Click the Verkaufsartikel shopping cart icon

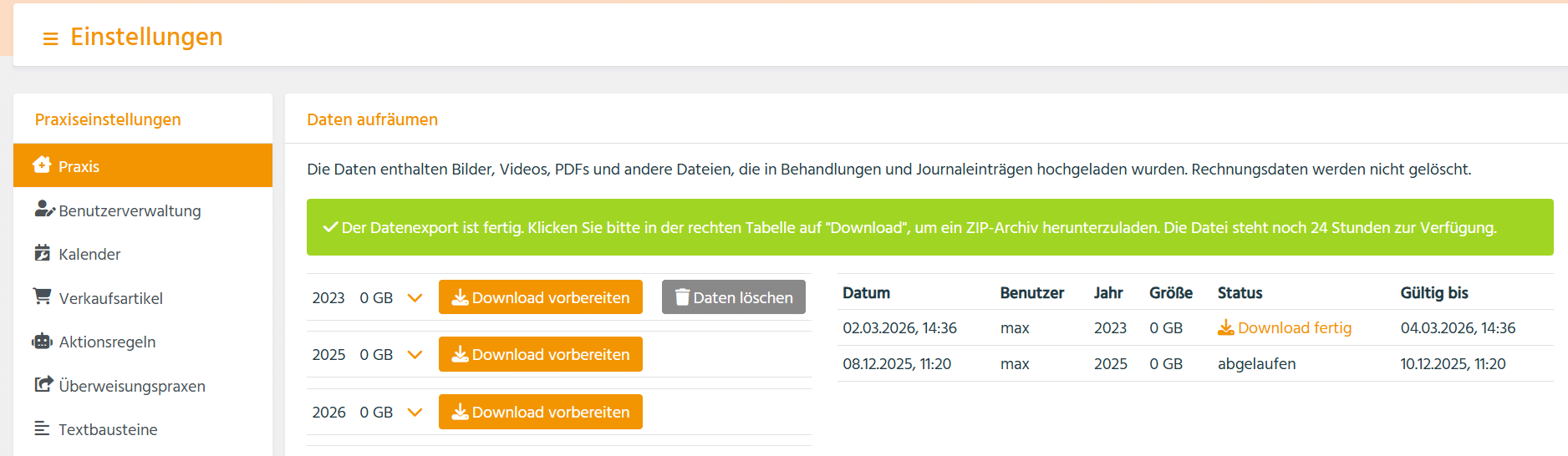[42, 296]
